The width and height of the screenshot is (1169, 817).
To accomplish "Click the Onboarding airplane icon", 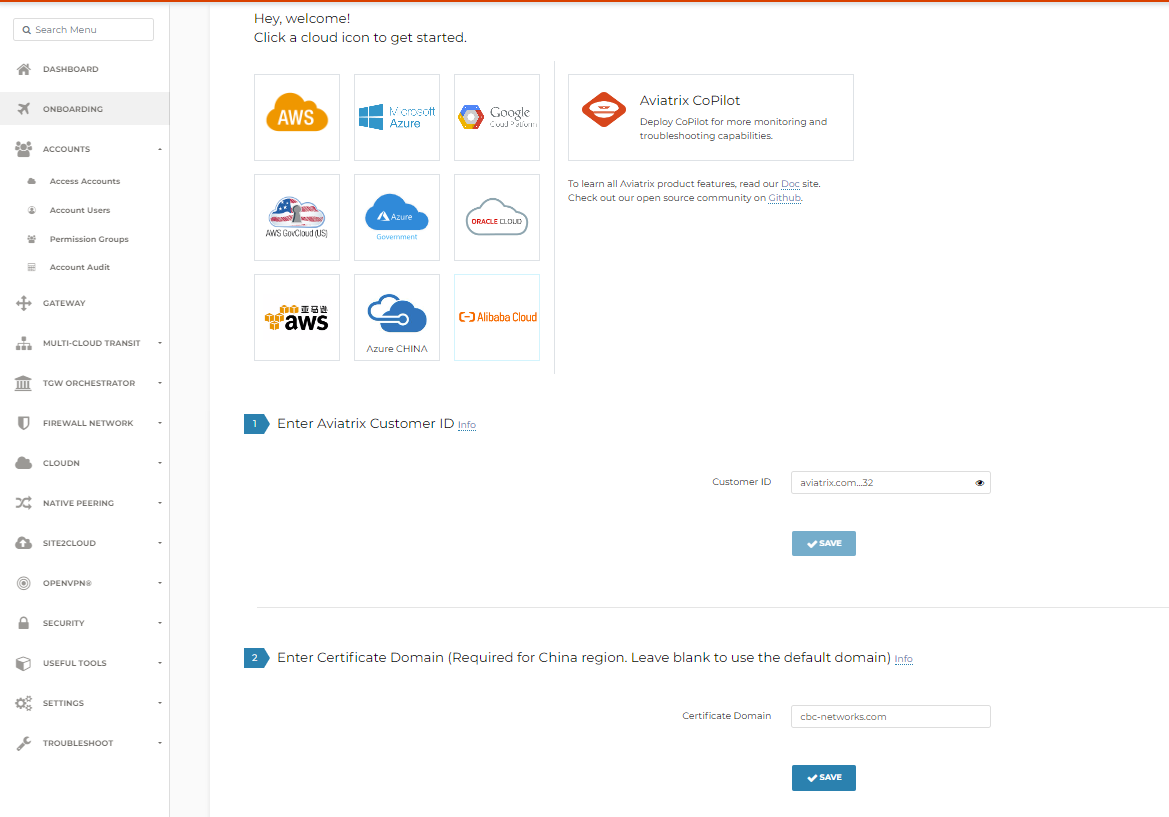I will (x=24, y=109).
